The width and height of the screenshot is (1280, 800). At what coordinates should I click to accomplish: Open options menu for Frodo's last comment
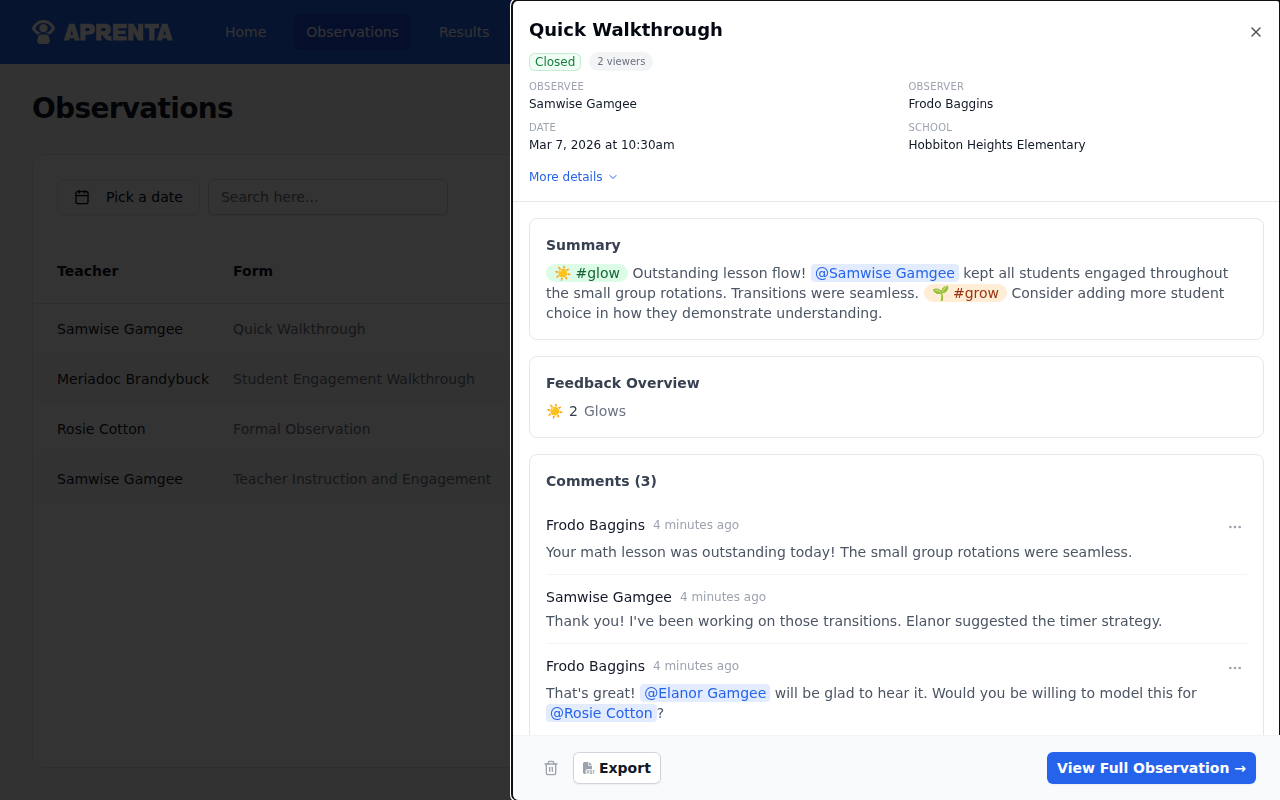click(x=1235, y=668)
